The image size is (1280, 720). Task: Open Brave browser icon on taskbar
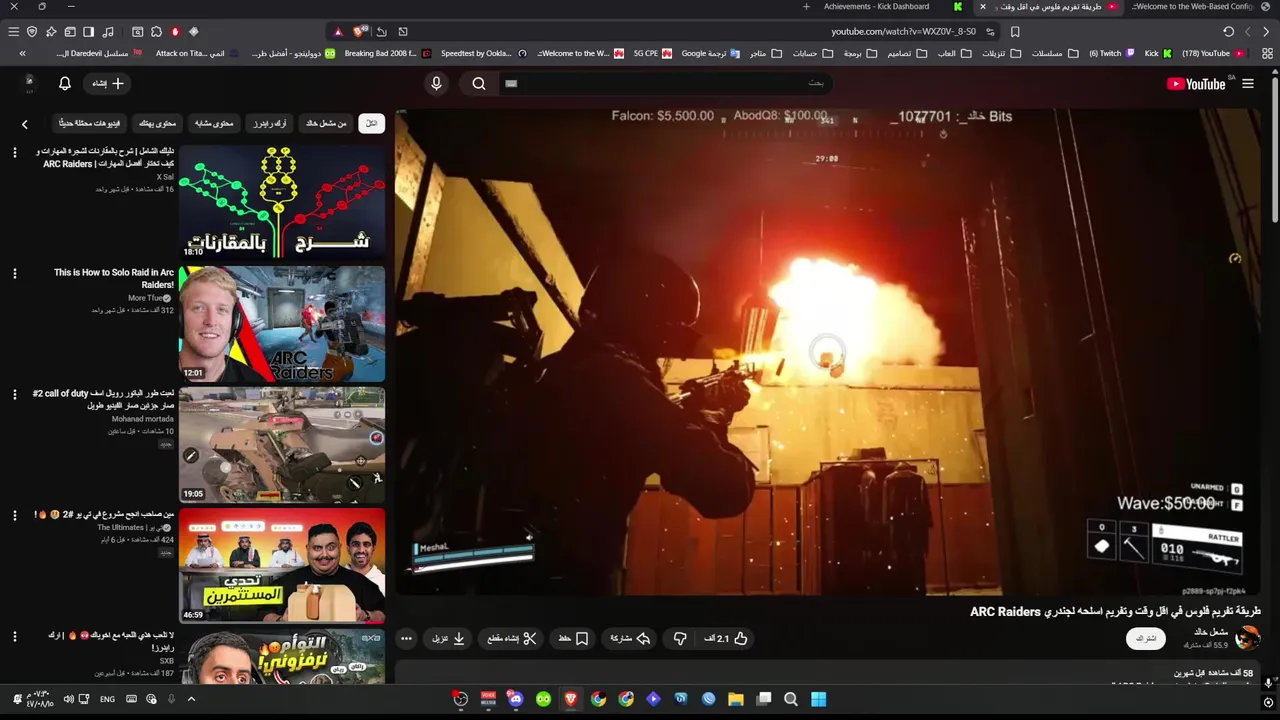[x=571, y=699]
